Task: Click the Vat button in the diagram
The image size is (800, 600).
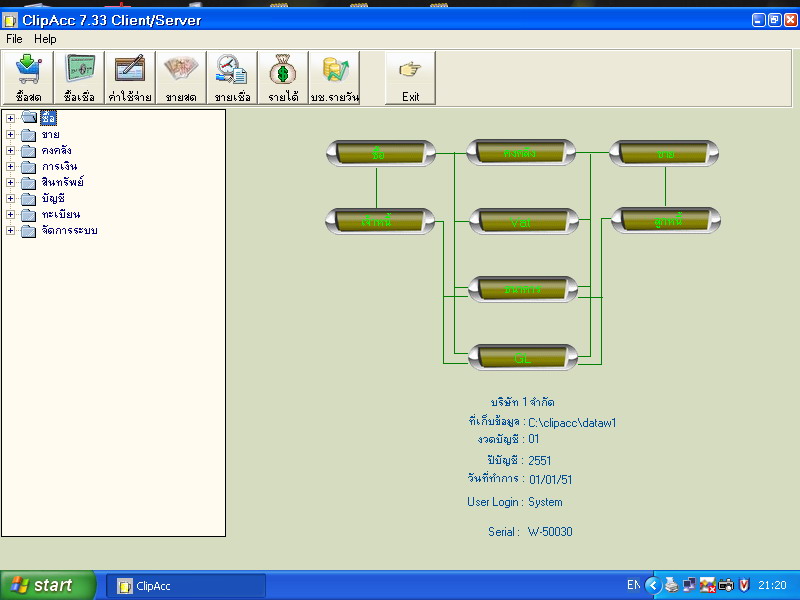Action: pos(523,222)
